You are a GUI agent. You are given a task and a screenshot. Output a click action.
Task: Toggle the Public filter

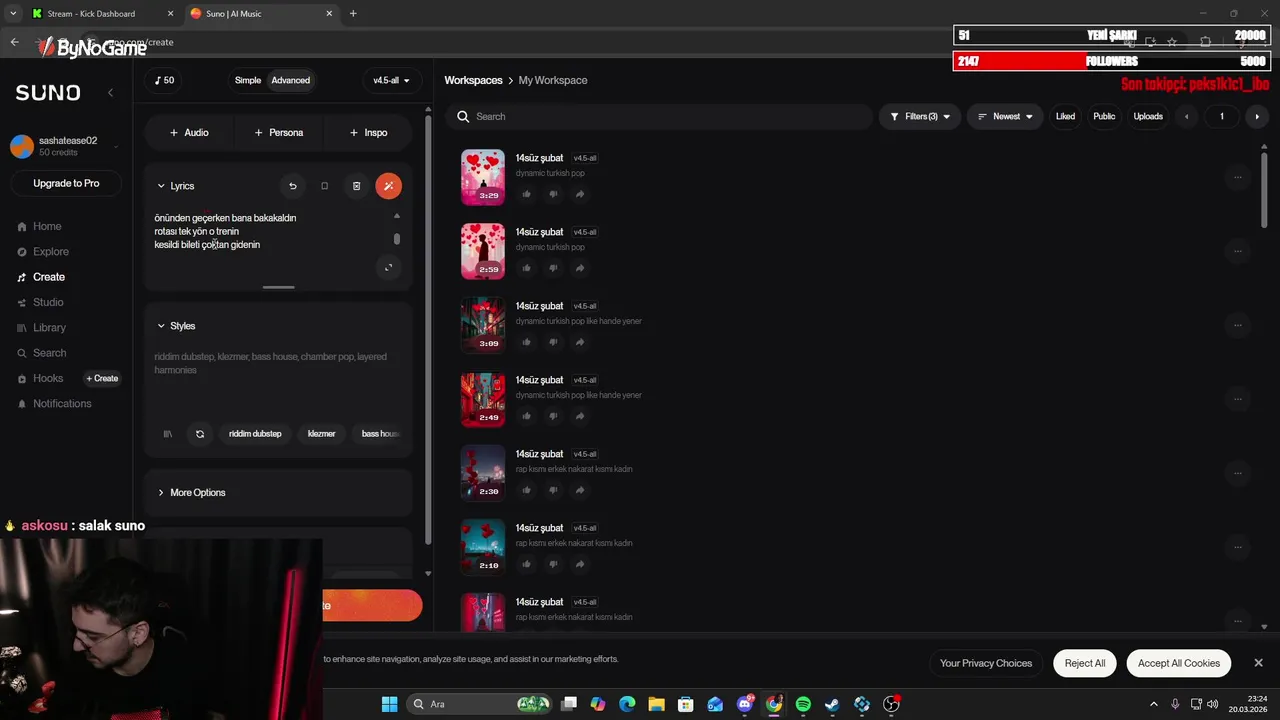1104,117
